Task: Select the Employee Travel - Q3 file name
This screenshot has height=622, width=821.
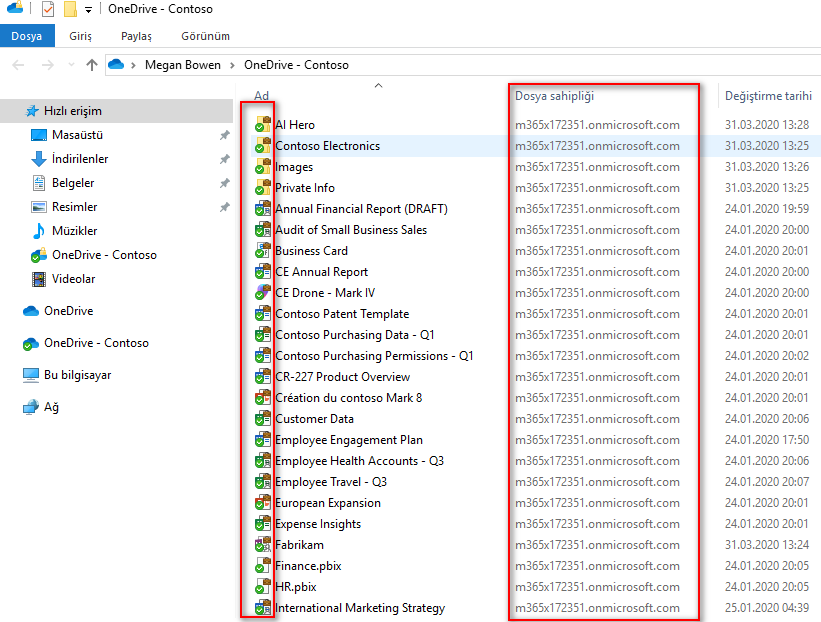Action: click(x=331, y=482)
